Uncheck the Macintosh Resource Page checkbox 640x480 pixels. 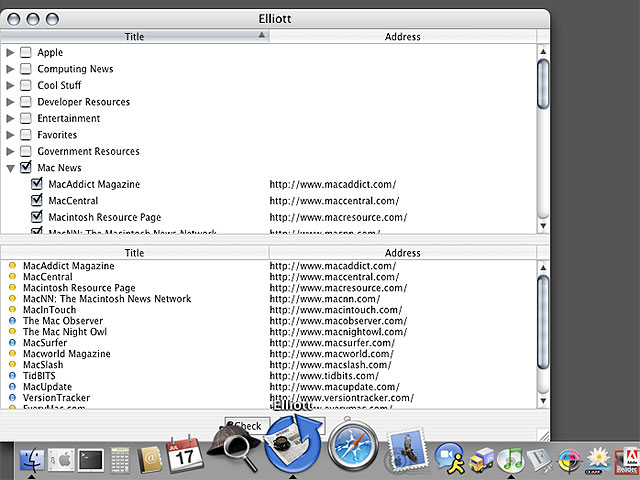click(x=37, y=217)
